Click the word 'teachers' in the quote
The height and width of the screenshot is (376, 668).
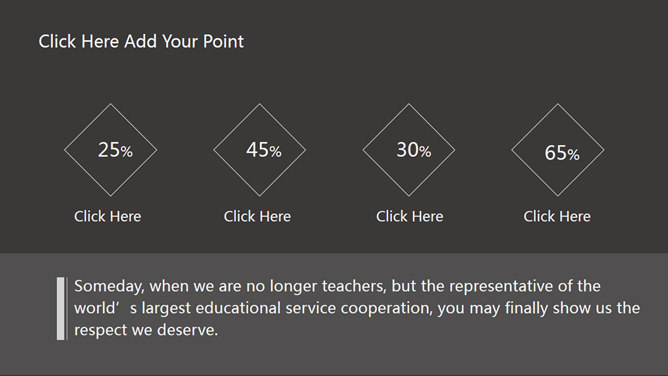coord(354,286)
